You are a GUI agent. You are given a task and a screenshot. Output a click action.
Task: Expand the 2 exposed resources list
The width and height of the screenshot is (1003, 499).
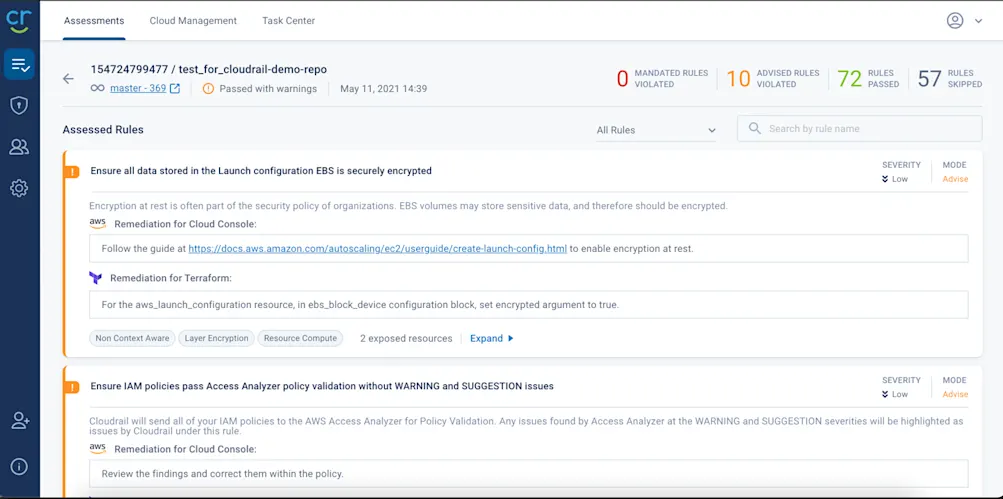click(492, 338)
